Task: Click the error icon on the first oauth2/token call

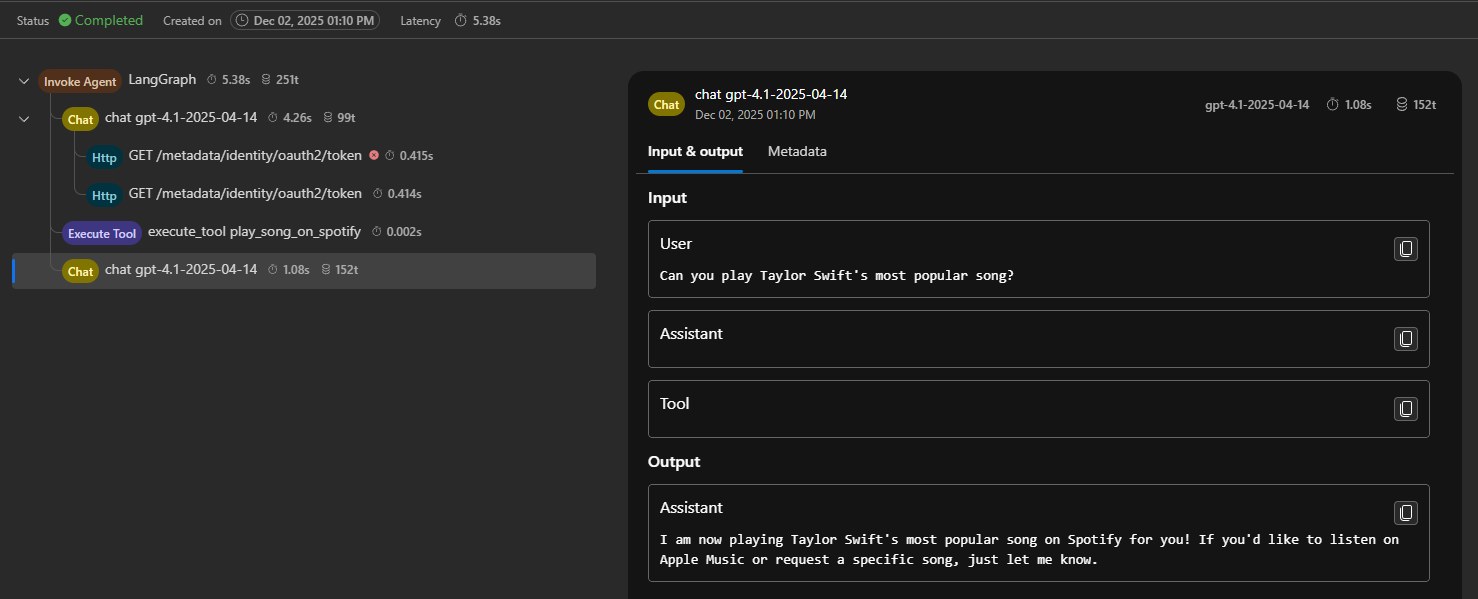Action: (376, 155)
